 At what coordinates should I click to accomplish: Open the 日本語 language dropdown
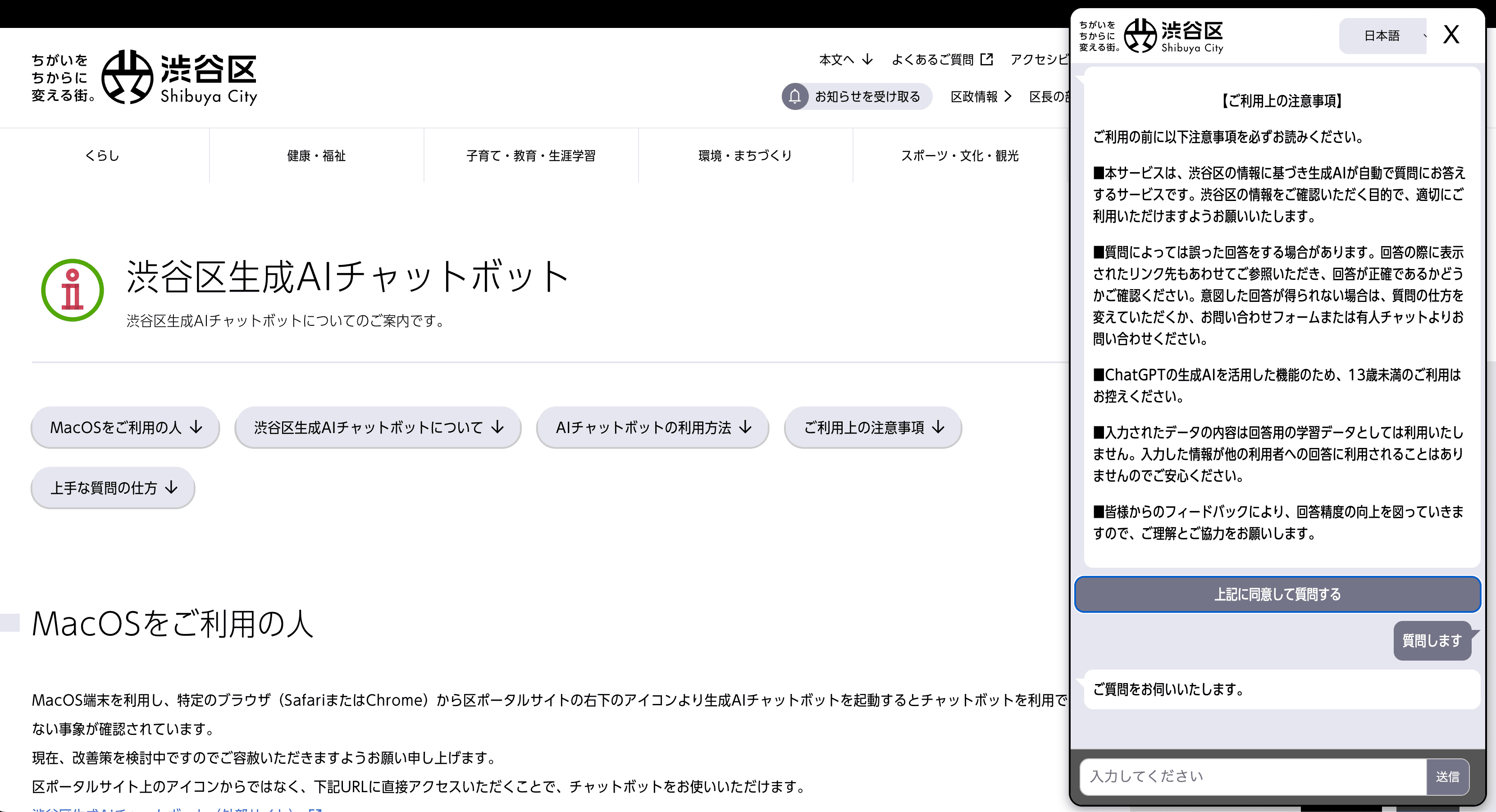pyautogui.click(x=1383, y=36)
